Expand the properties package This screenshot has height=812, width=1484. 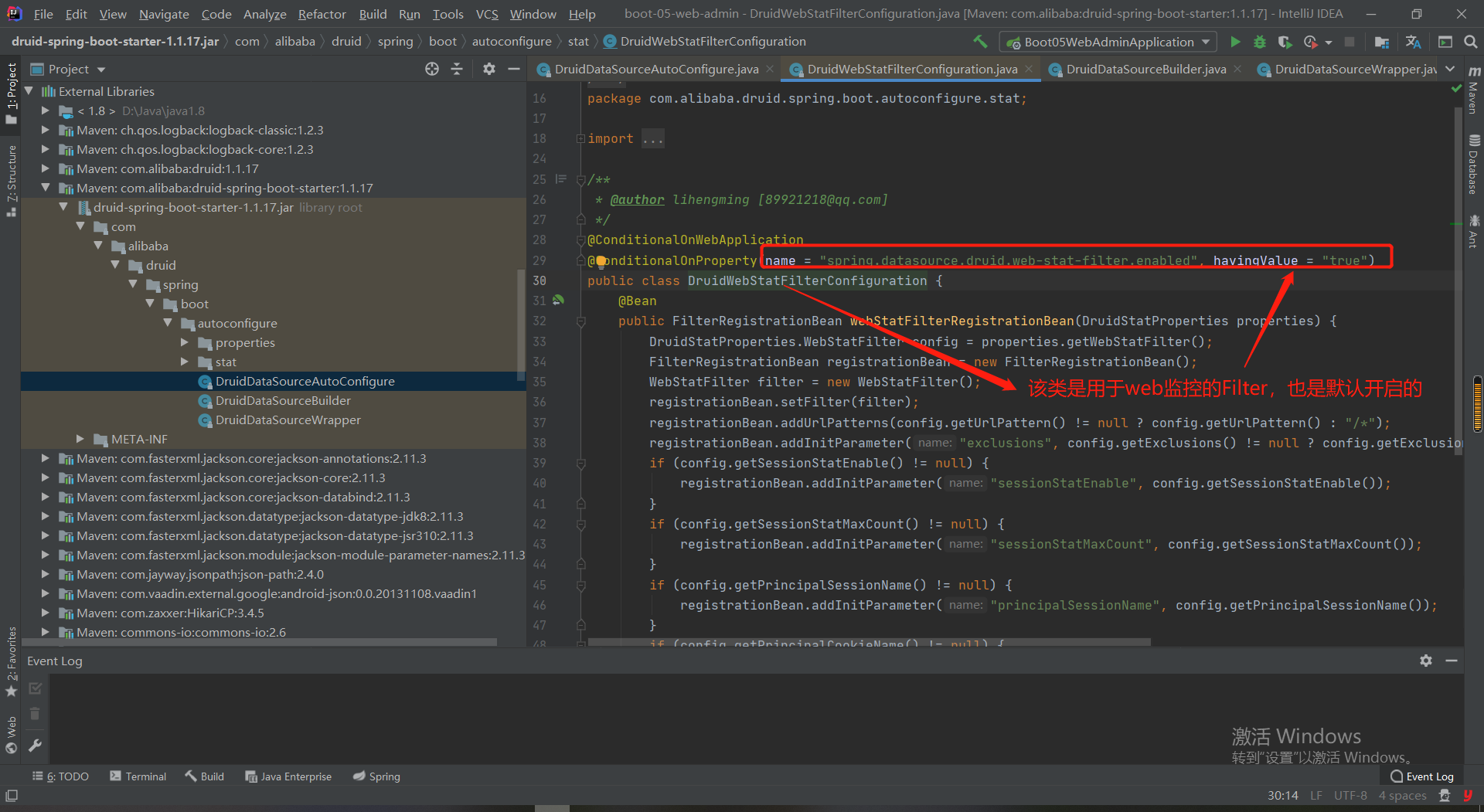tap(185, 342)
